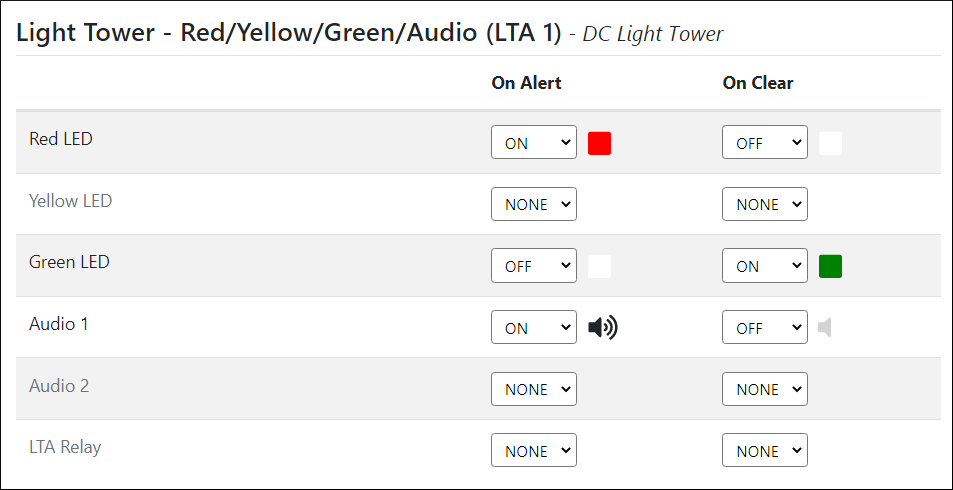The width and height of the screenshot is (953, 490).
Task: Open the Audio 1 On Alert dropdown
Action: (533, 328)
